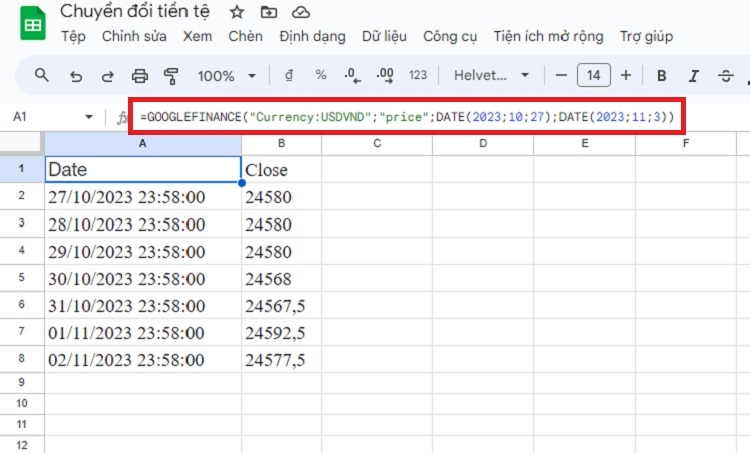Click the undo arrow

pyautogui.click(x=76, y=76)
